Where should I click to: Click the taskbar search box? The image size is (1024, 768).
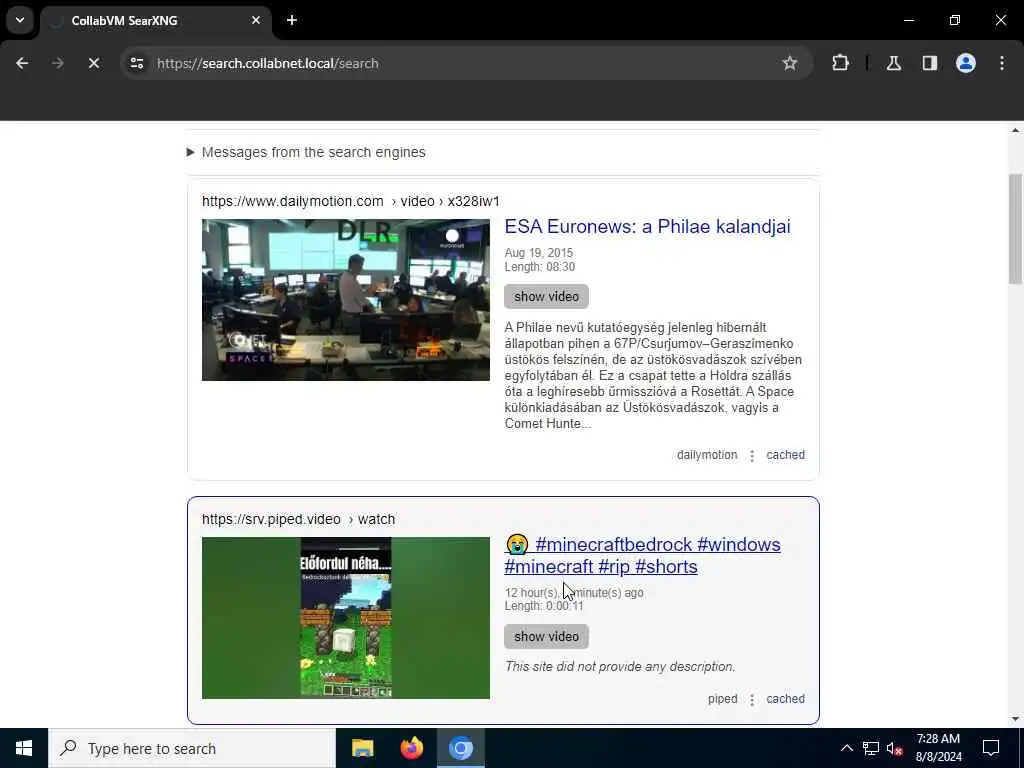coord(192,748)
